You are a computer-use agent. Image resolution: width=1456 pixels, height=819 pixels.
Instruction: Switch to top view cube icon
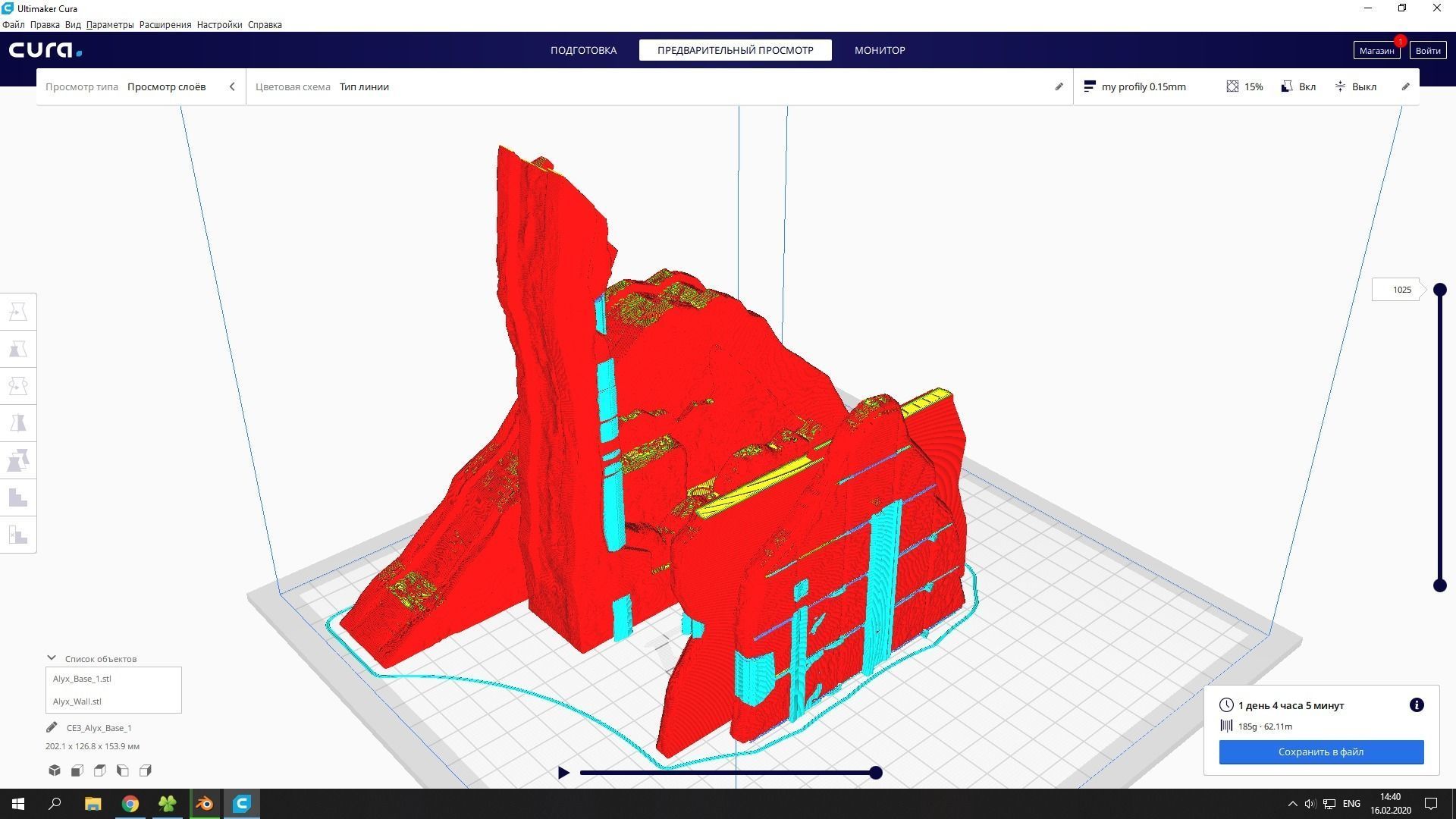100,770
